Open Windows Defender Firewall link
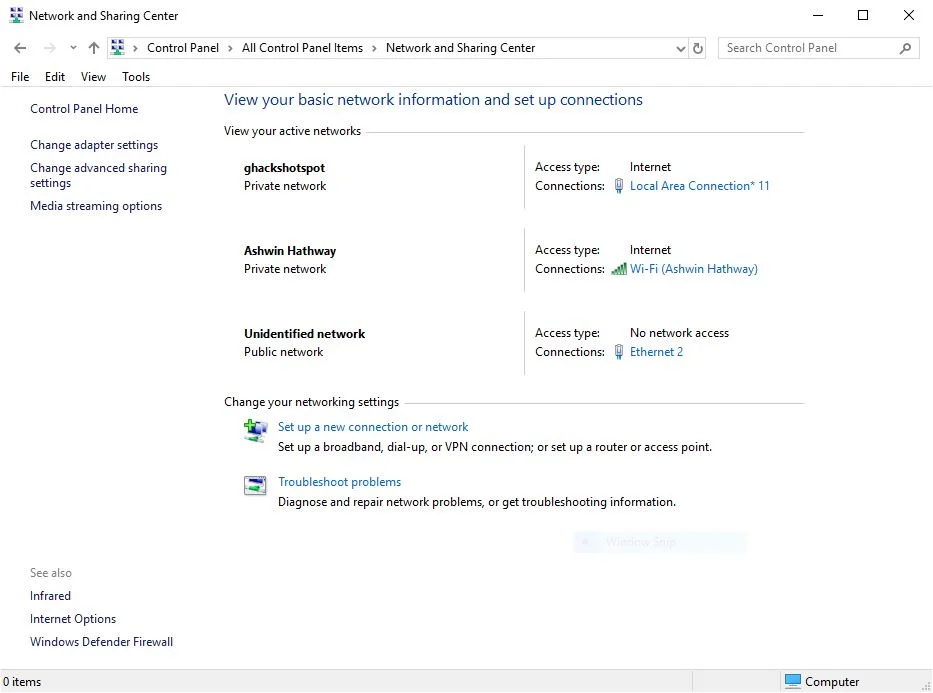Viewport: 933px width, 693px height. point(101,642)
